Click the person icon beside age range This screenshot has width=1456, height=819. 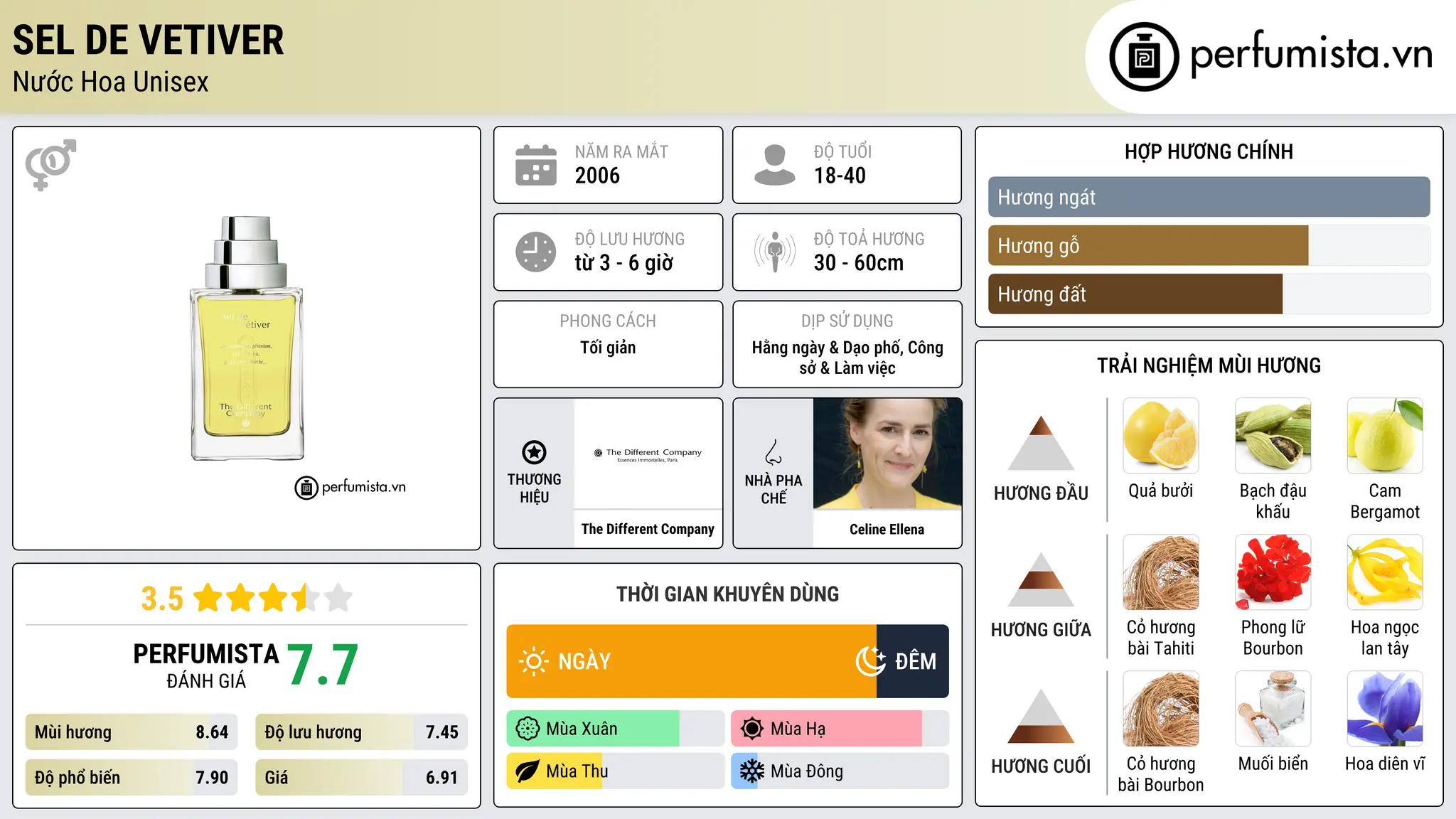click(775, 165)
